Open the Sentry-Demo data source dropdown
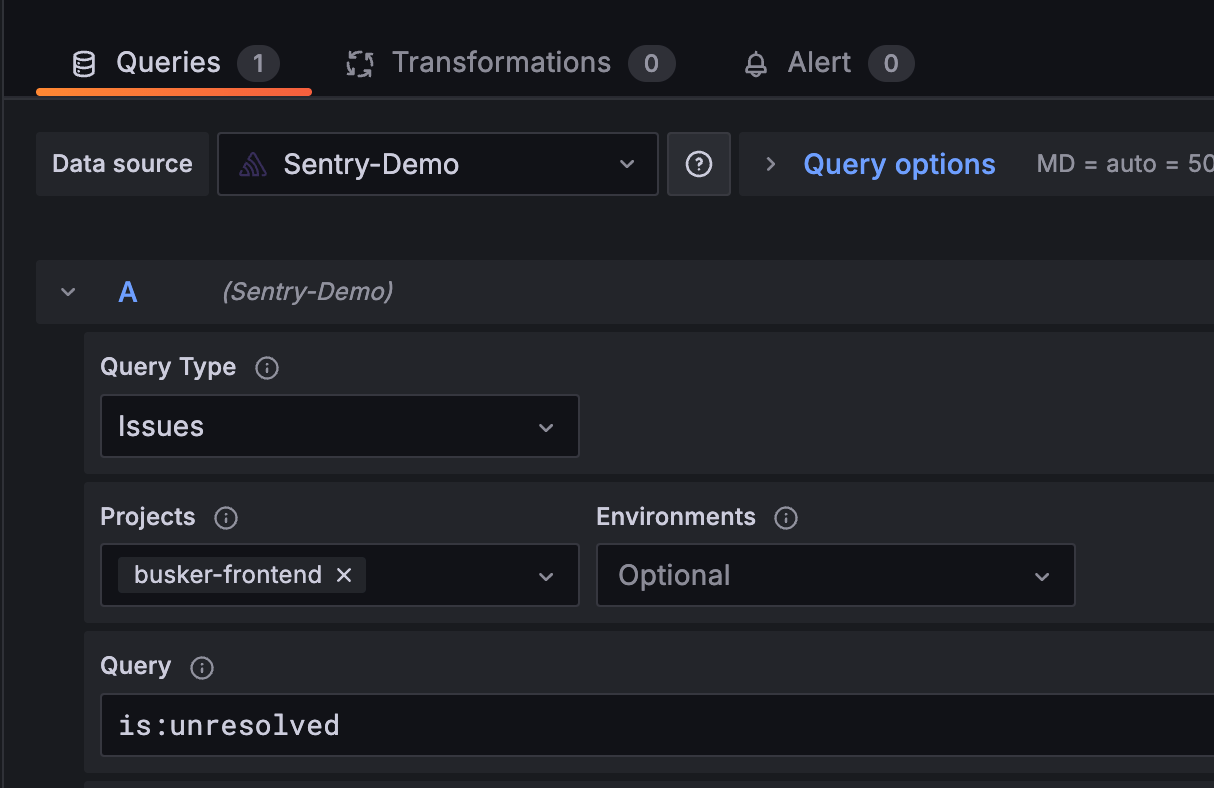 (x=438, y=164)
